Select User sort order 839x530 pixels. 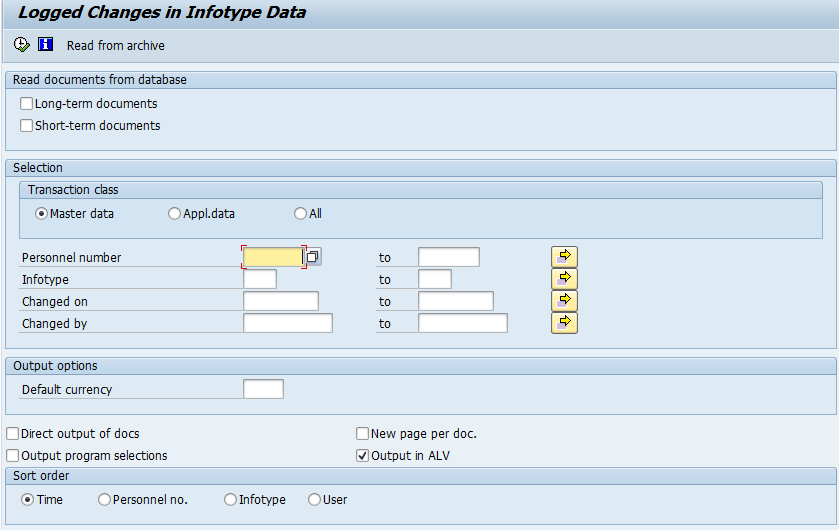click(315, 500)
